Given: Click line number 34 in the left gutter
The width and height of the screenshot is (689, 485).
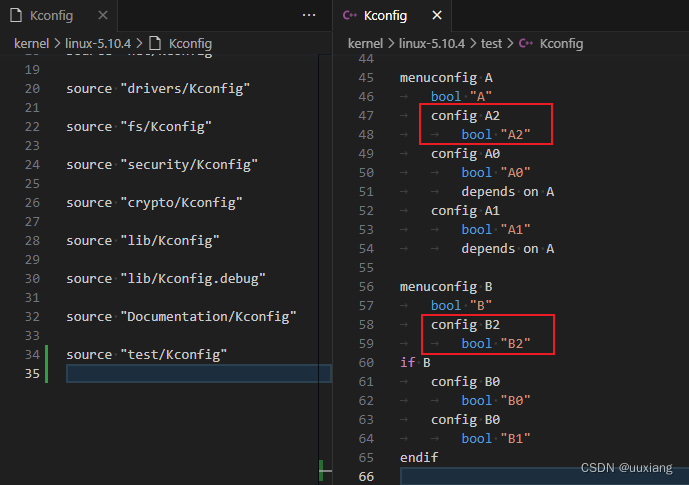Looking at the screenshot, I should tap(32, 355).
